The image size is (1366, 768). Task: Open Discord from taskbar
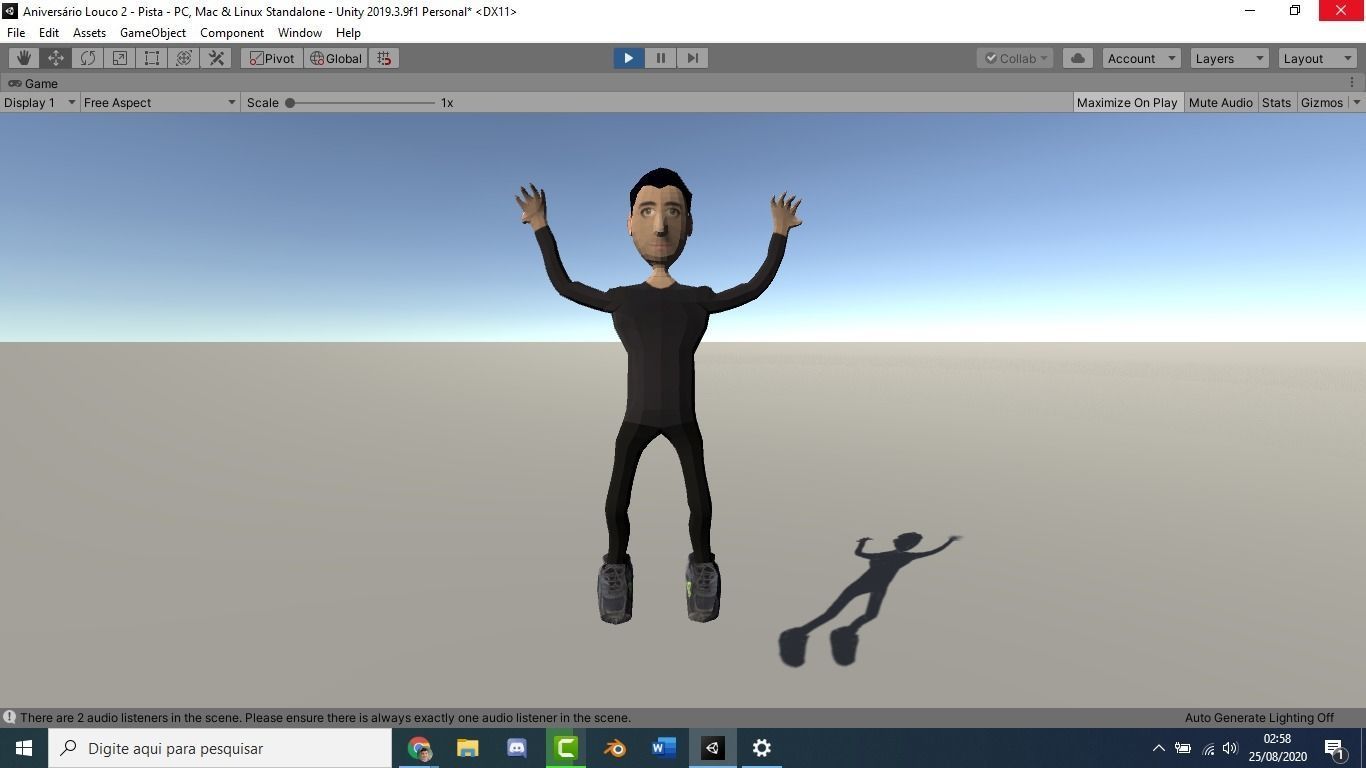click(517, 748)
